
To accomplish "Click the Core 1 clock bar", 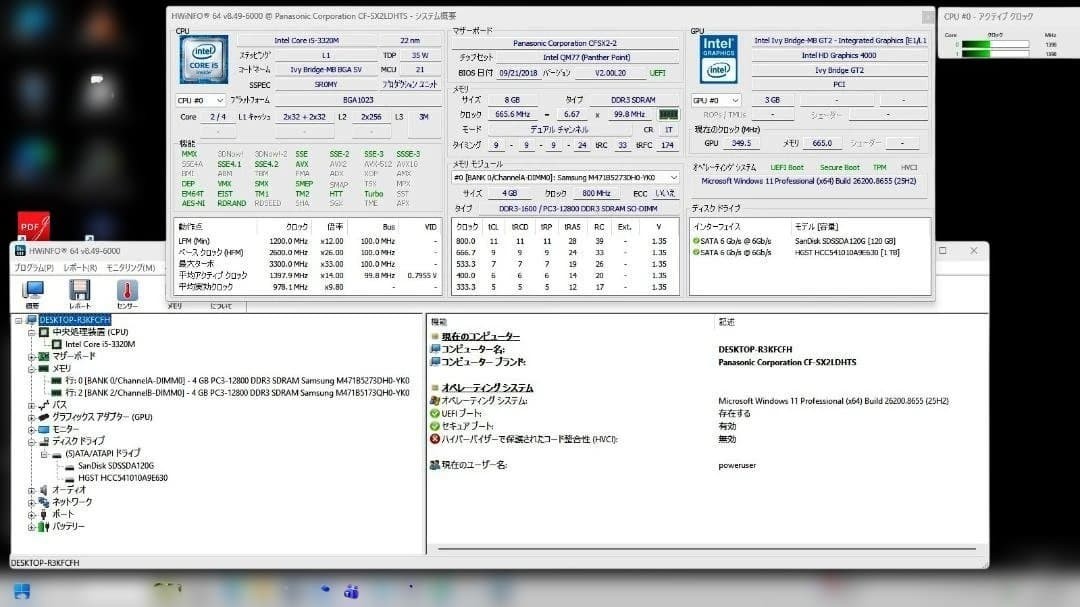I will pos(995,54).
